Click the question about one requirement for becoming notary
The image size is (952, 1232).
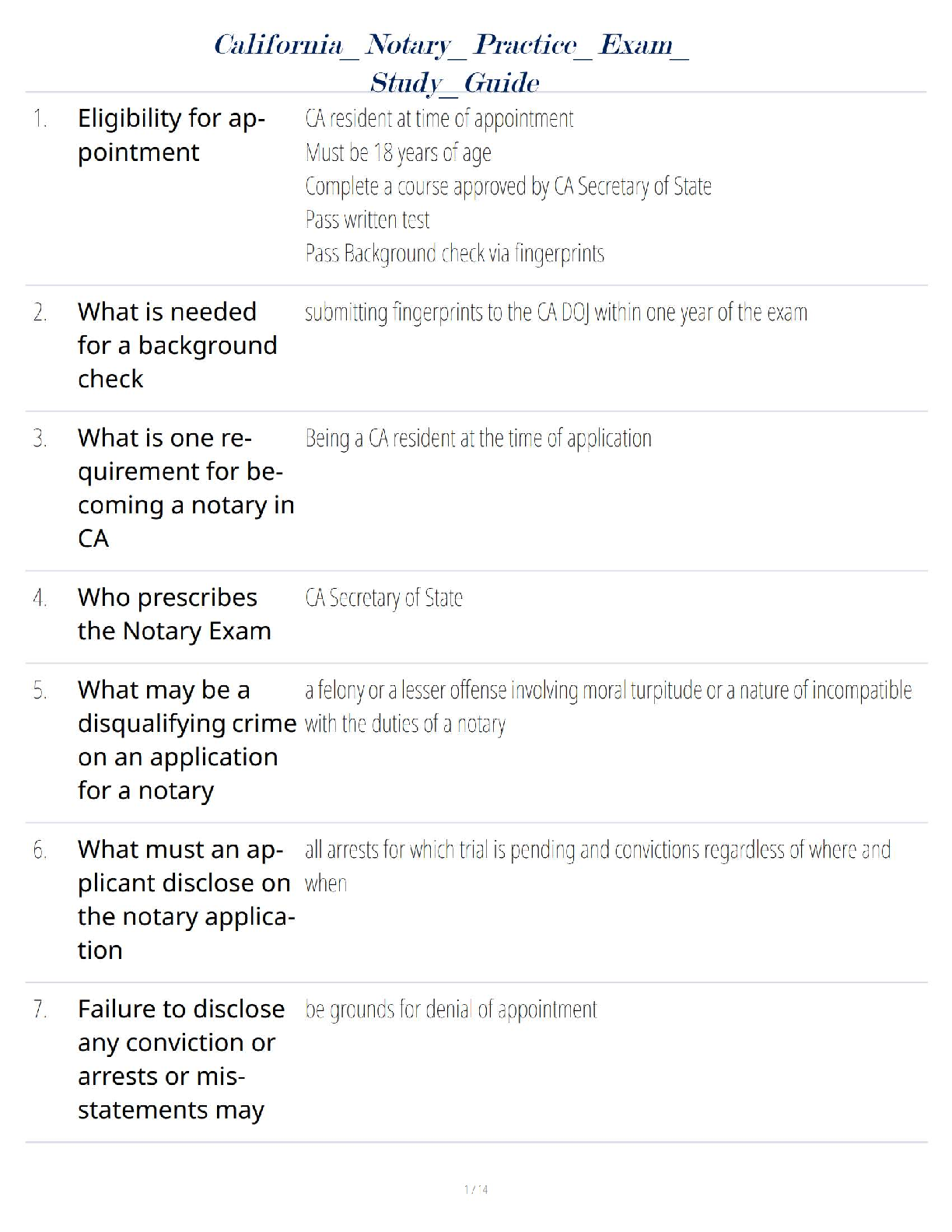coord(185,488)
